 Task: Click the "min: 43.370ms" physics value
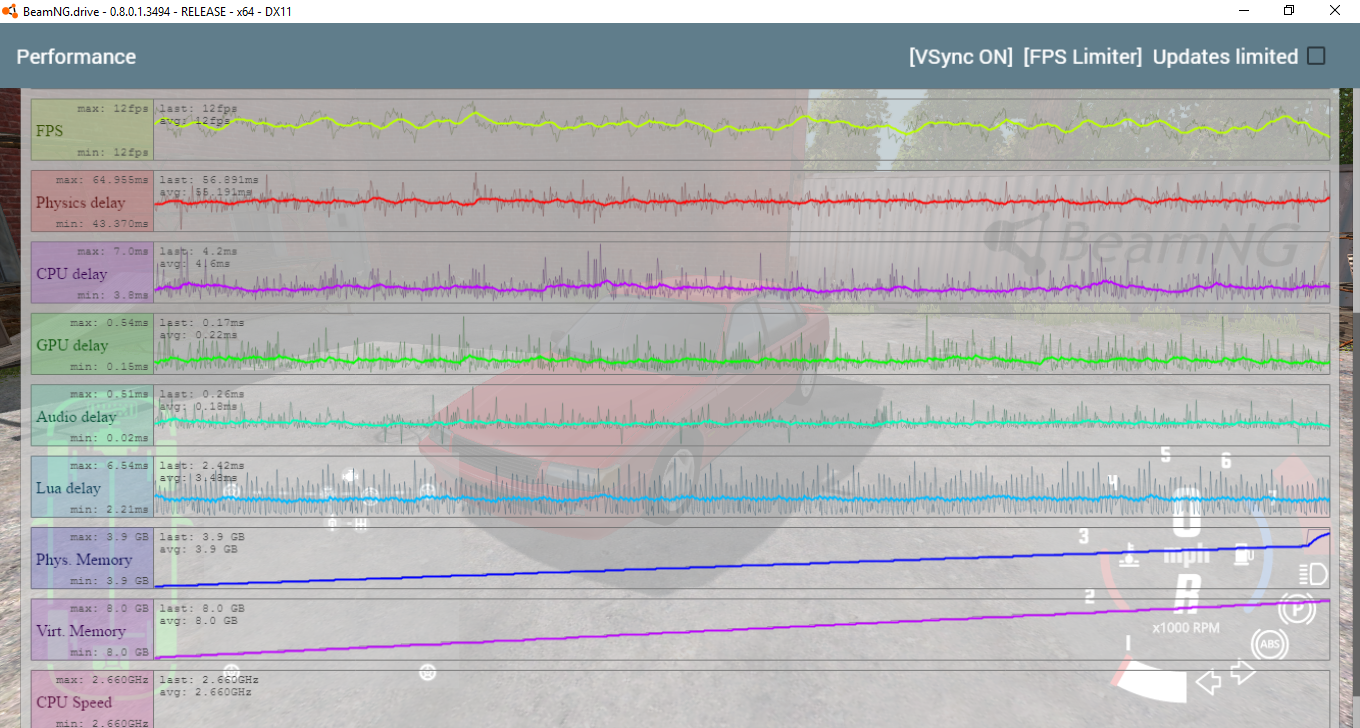pyautogui.click(x=102, y=224)
